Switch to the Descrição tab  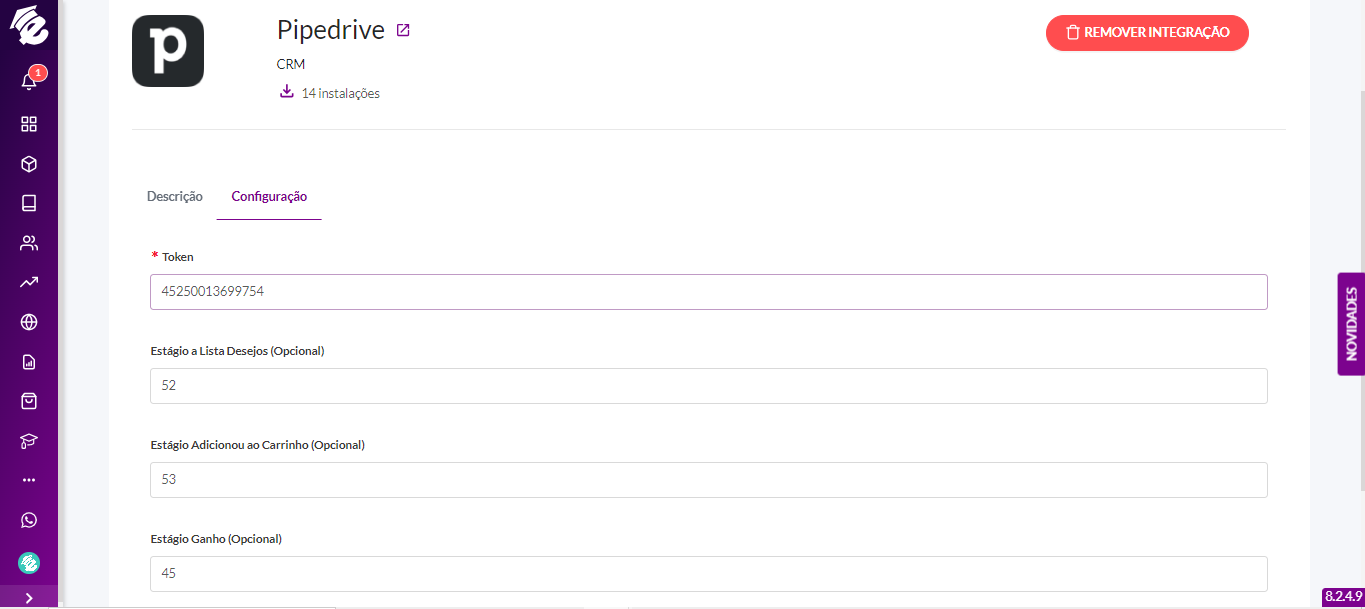(175, 196)
